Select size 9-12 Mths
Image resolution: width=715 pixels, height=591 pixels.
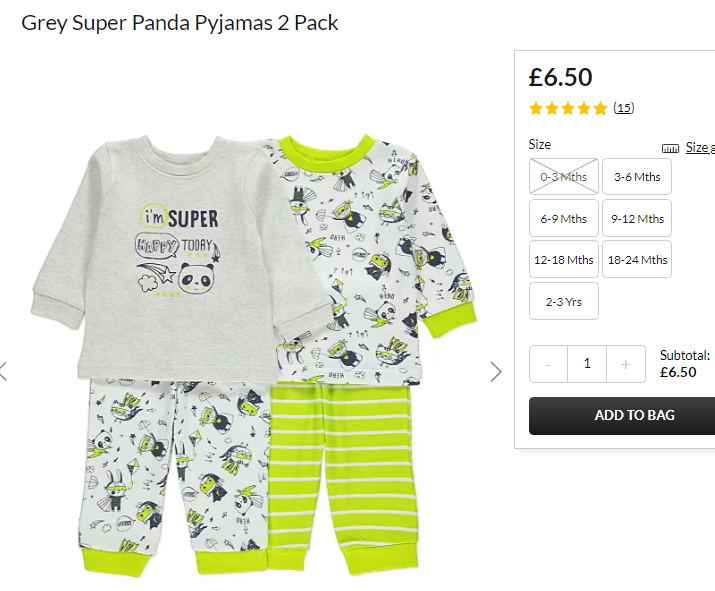637,218
